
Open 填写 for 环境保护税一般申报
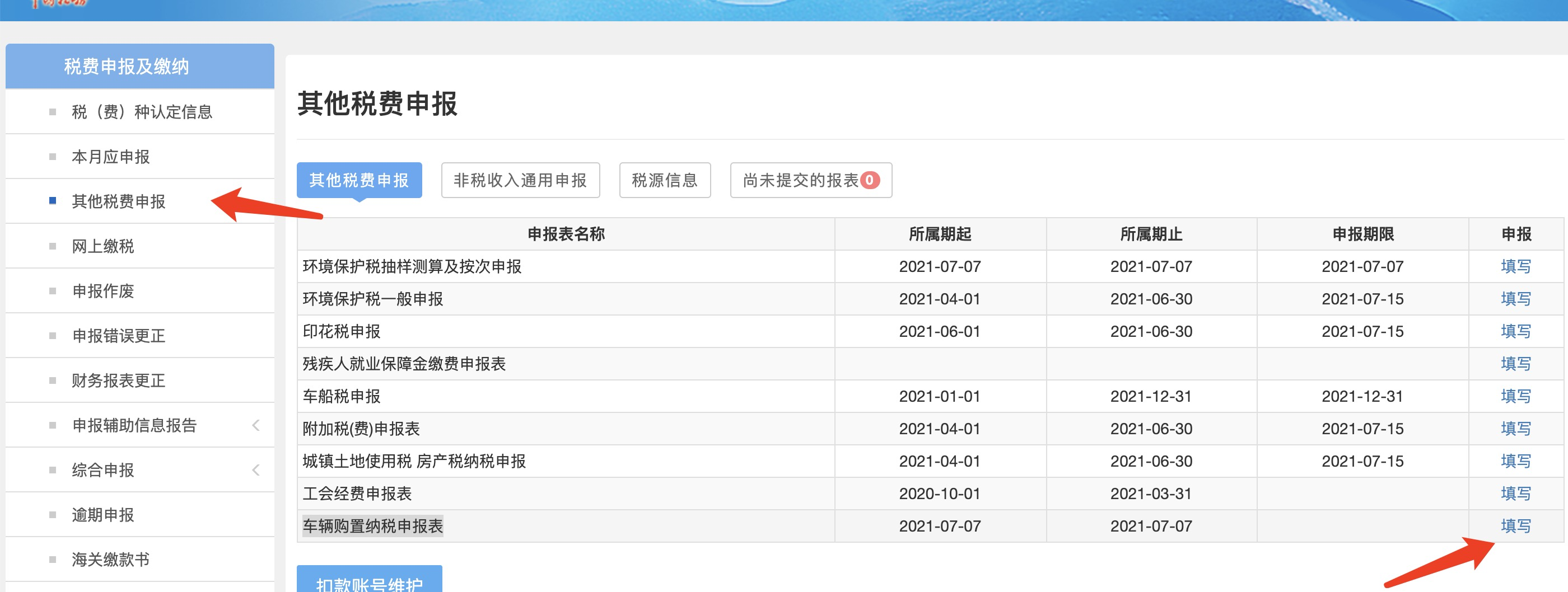(1515, 299)
